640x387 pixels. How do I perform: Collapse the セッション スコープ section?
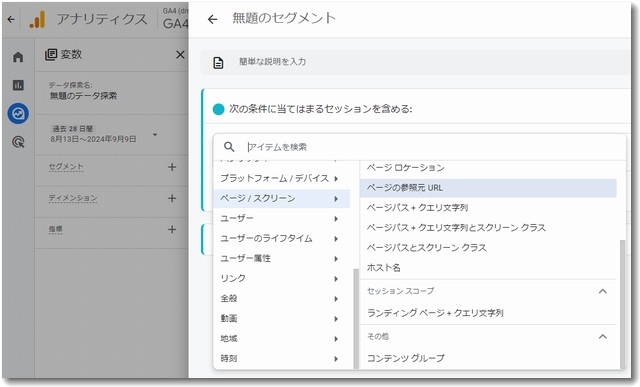click(x=602, y=291)
